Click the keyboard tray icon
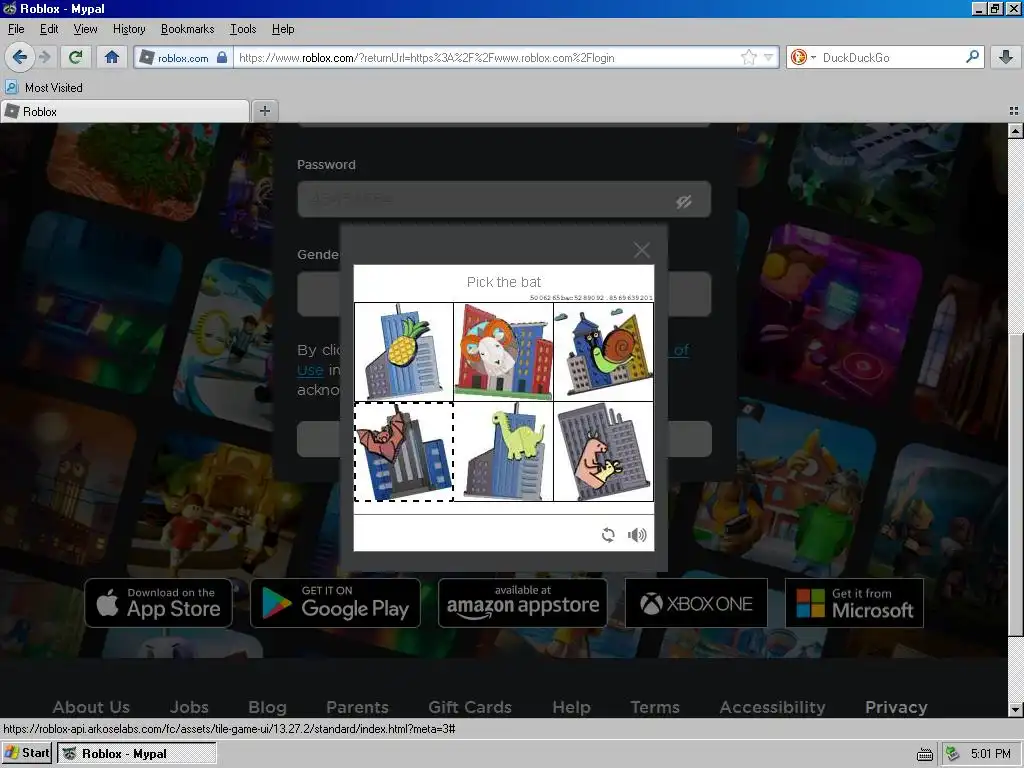This screenshot has width=1024, height=768. tap(924, 754)
